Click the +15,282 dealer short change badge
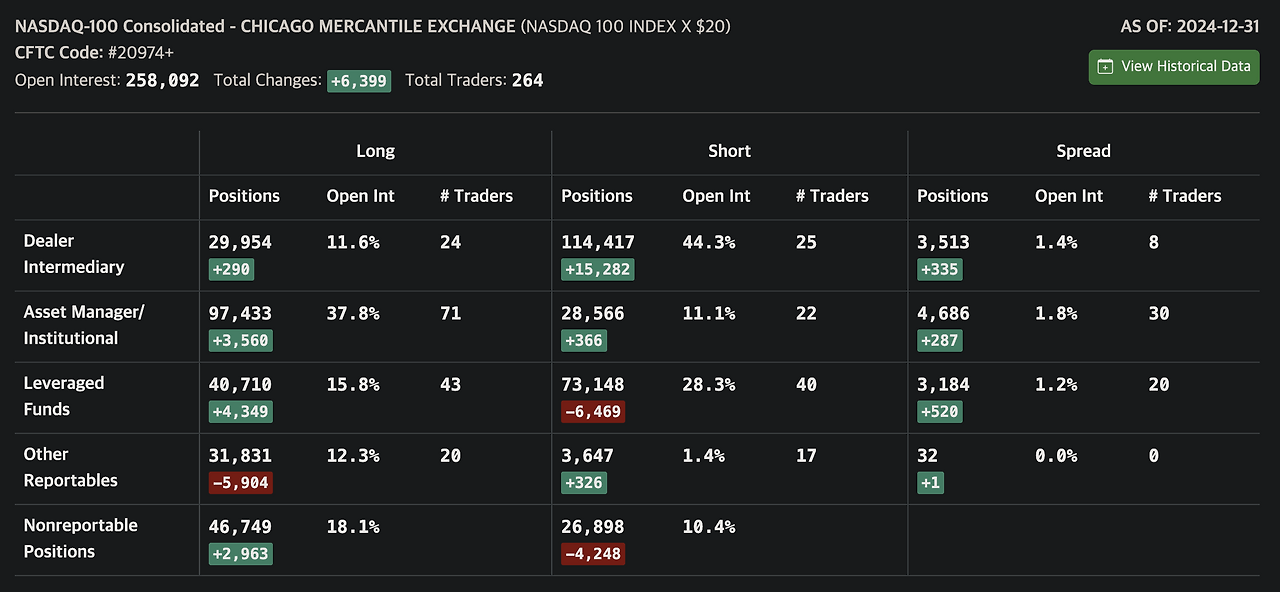 (x=598, y=269)
